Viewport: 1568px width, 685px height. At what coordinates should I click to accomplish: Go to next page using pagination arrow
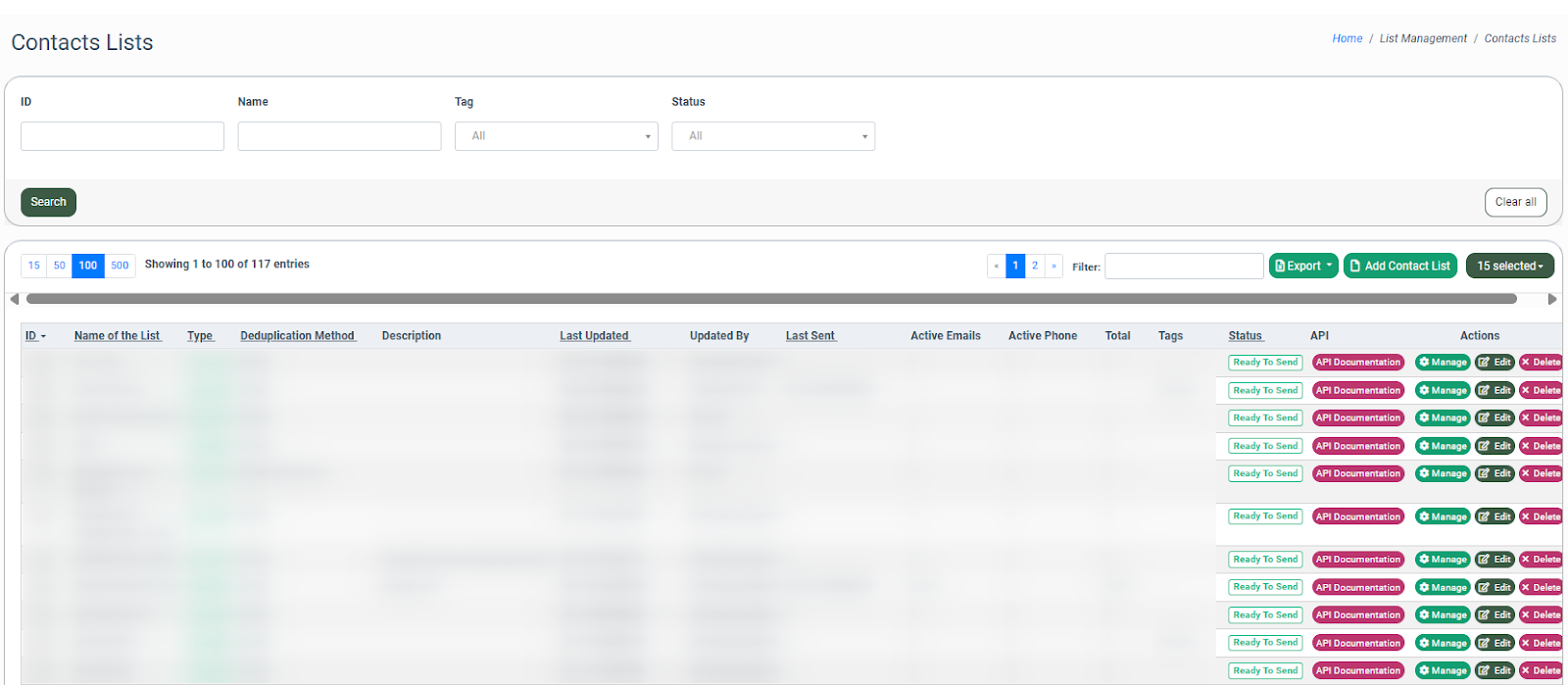click(1053, 266)
